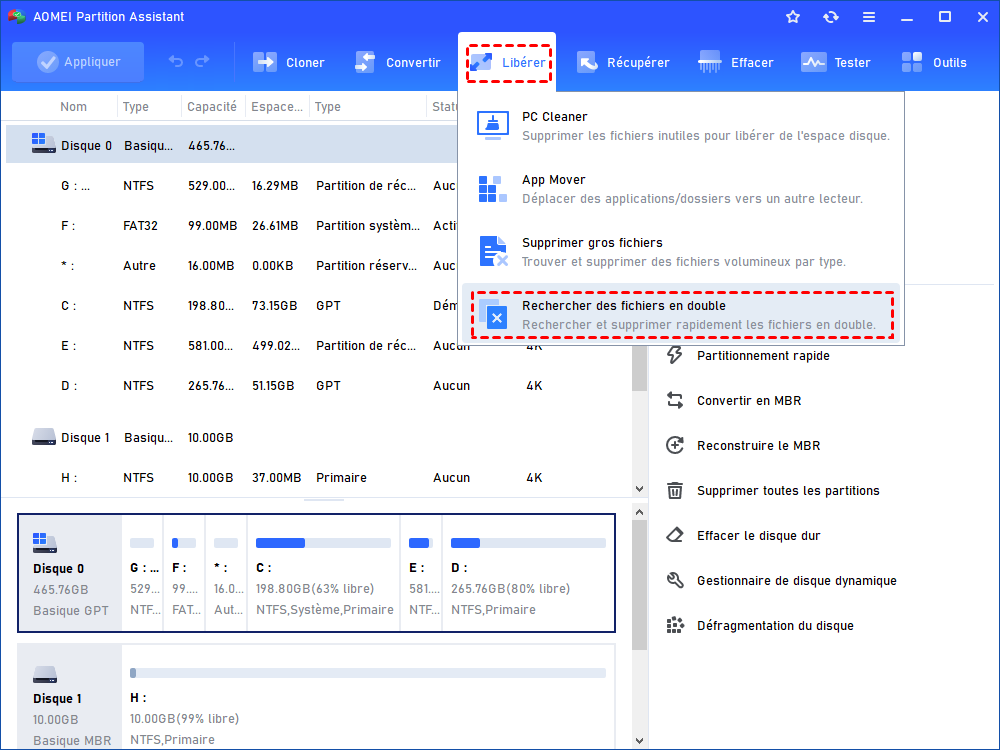Viewport: 1000px width, 750px height.
Task: Click the App Mover squares icon
Action: click(x=492, y=189)
